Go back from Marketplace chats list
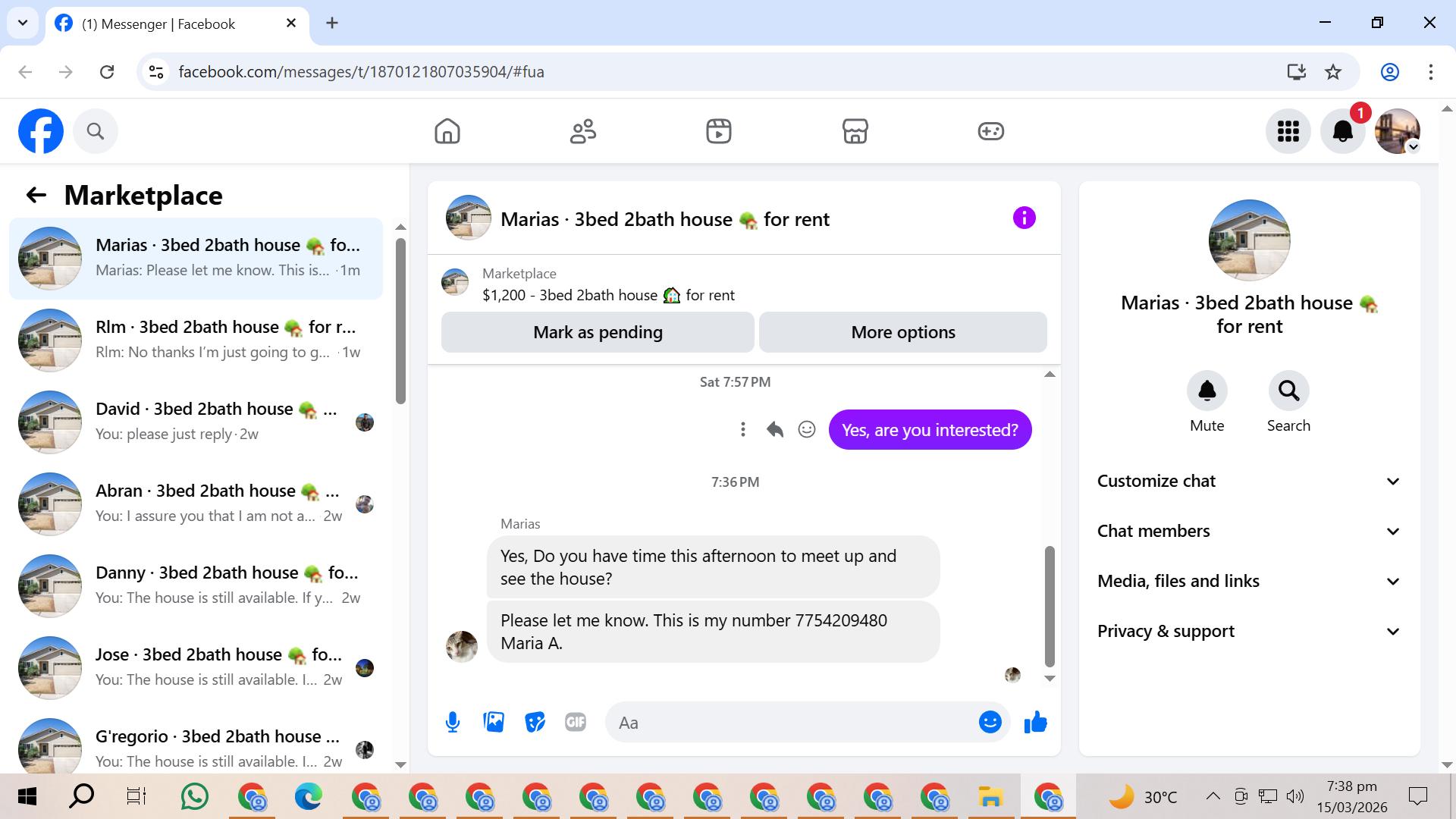The width and height of the screenshot is (1456, 819). coord(36,196)
